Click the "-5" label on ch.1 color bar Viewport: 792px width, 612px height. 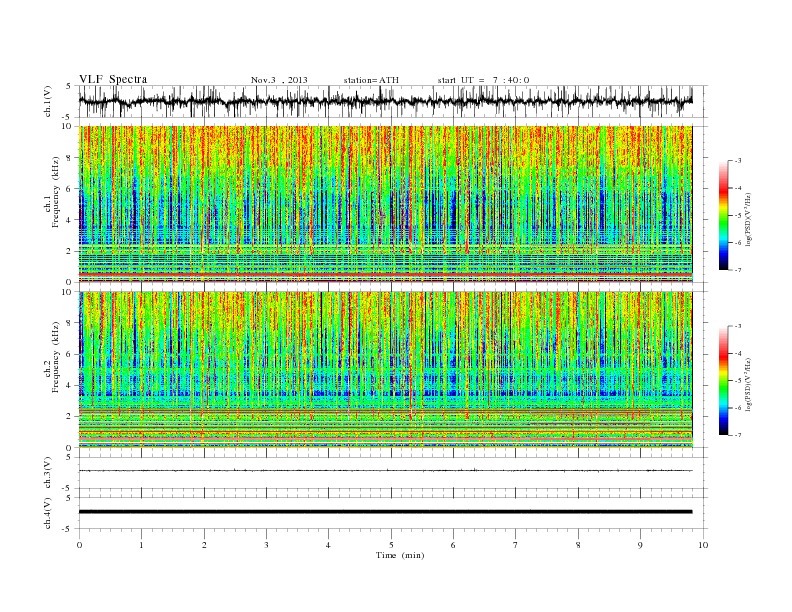738,216
